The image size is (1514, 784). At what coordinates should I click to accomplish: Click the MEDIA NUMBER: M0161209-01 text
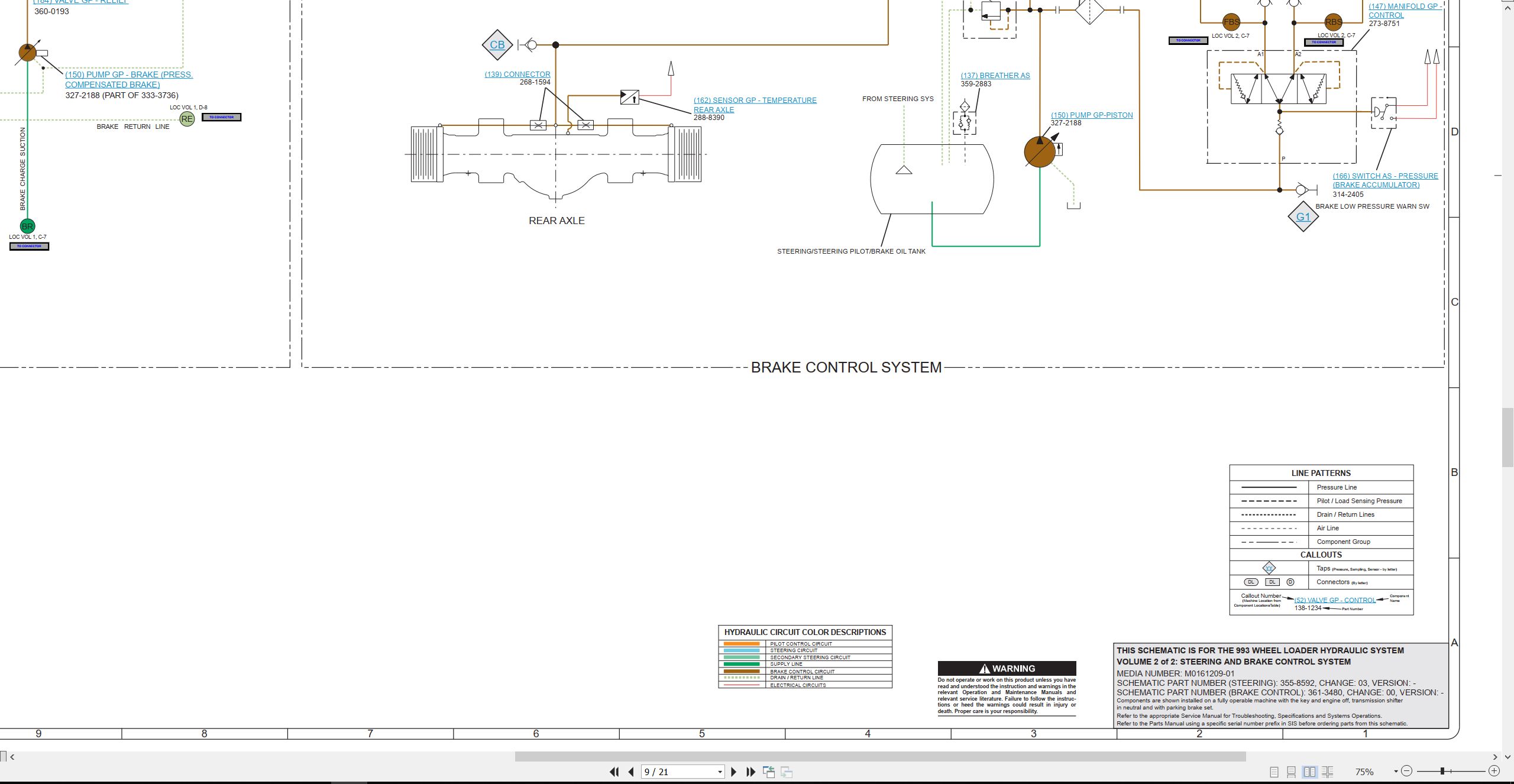pyautogui.click(x=1176, y=673)
